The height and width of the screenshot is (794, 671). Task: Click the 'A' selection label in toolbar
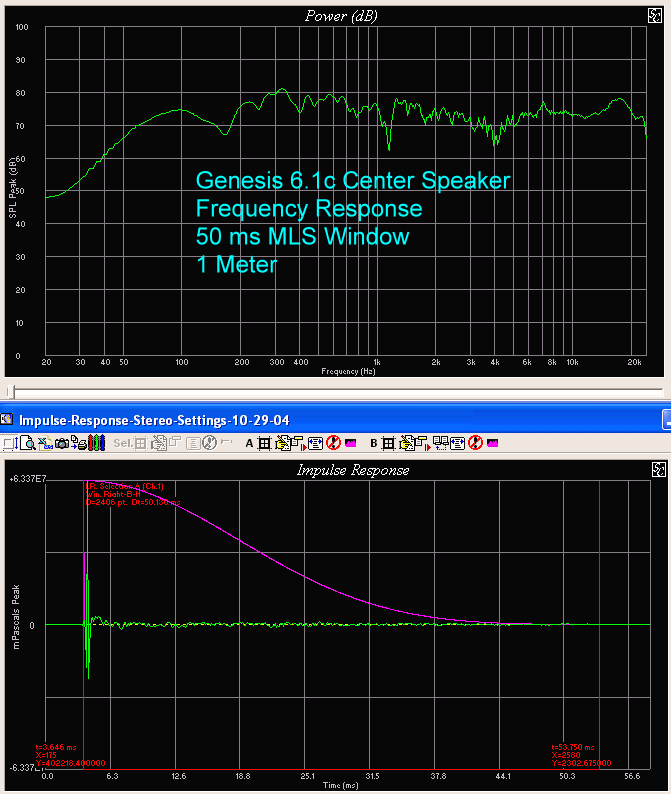pos(249,444)
